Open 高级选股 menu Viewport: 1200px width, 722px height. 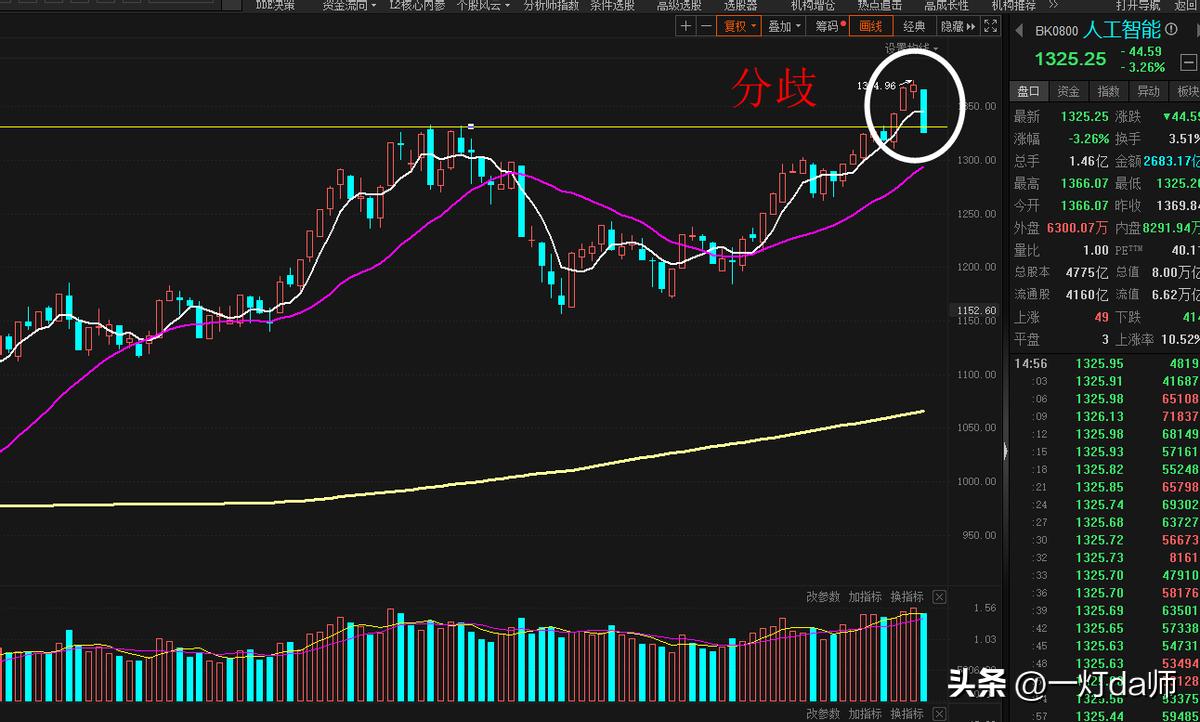pos(679,6)
